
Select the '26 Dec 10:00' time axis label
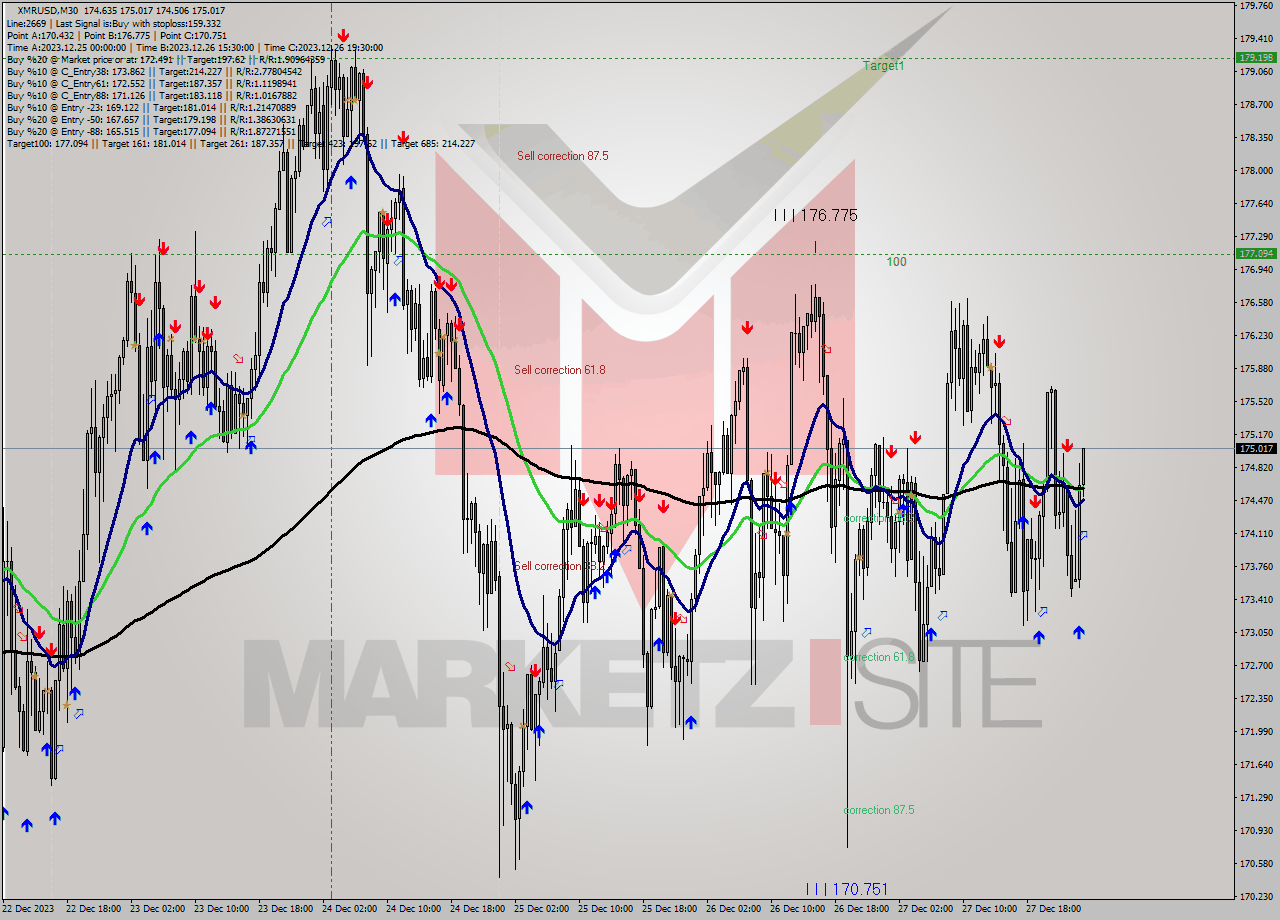pos(797,909)
